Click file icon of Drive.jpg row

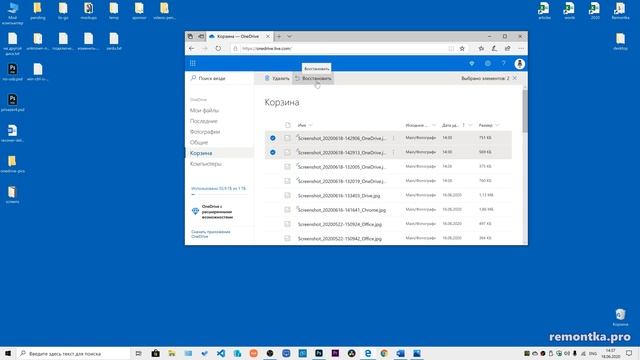pyautogui.click(x=287, y=196)
